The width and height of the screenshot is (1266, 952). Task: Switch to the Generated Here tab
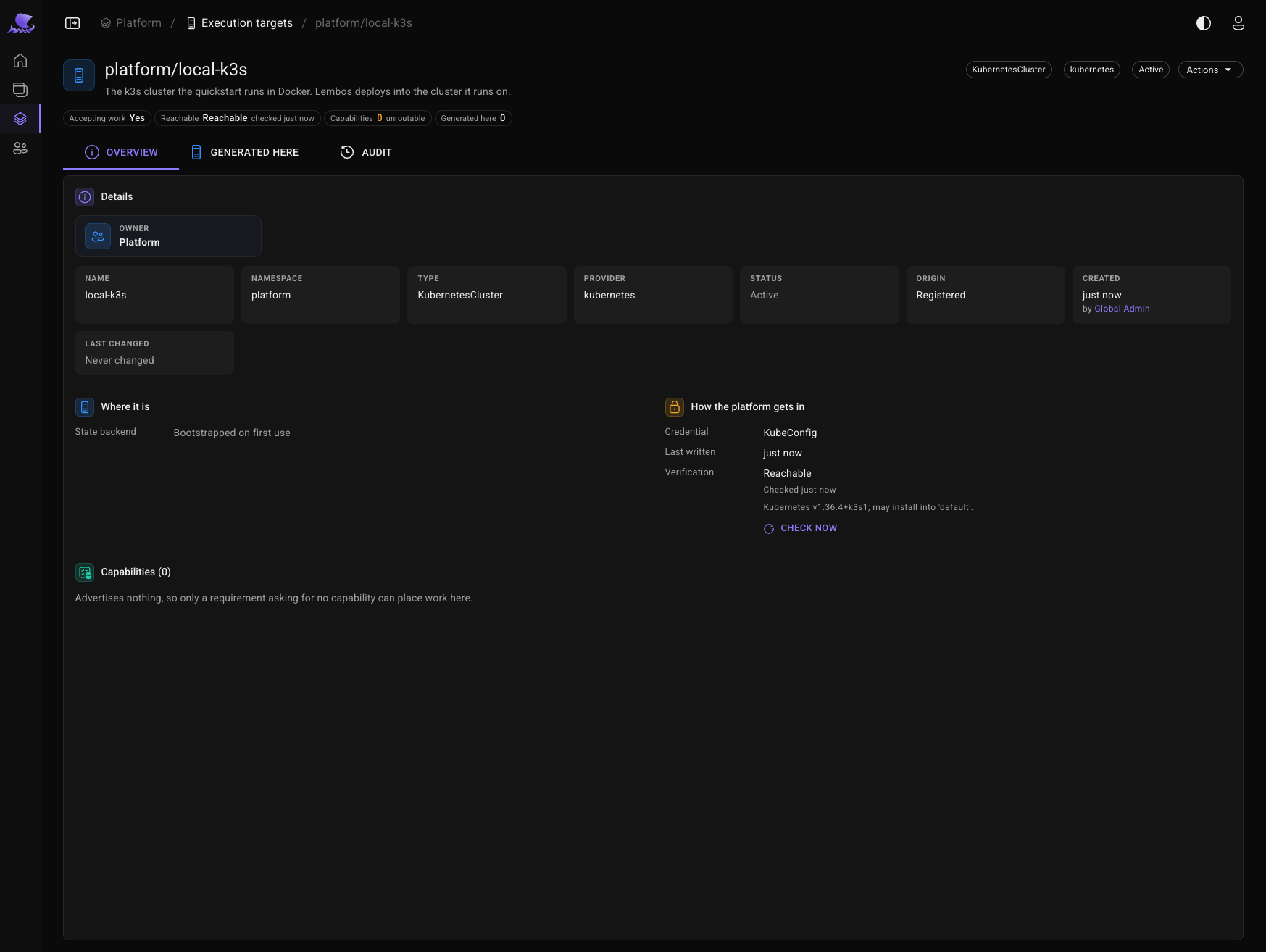pos(245,152)
